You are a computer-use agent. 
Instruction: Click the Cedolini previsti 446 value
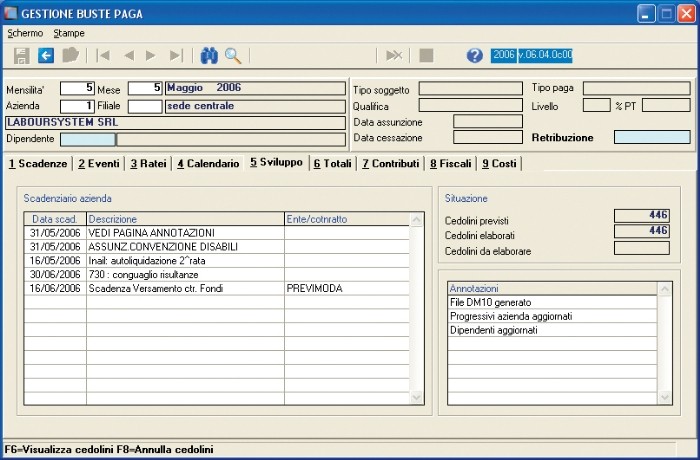tap(642, 215)
